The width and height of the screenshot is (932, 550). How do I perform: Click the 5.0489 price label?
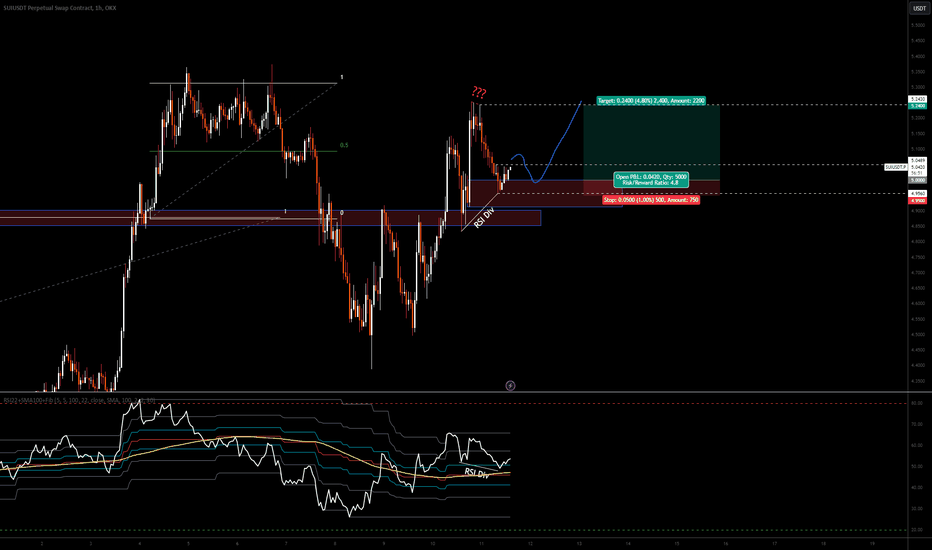click(x=917, y=161)
